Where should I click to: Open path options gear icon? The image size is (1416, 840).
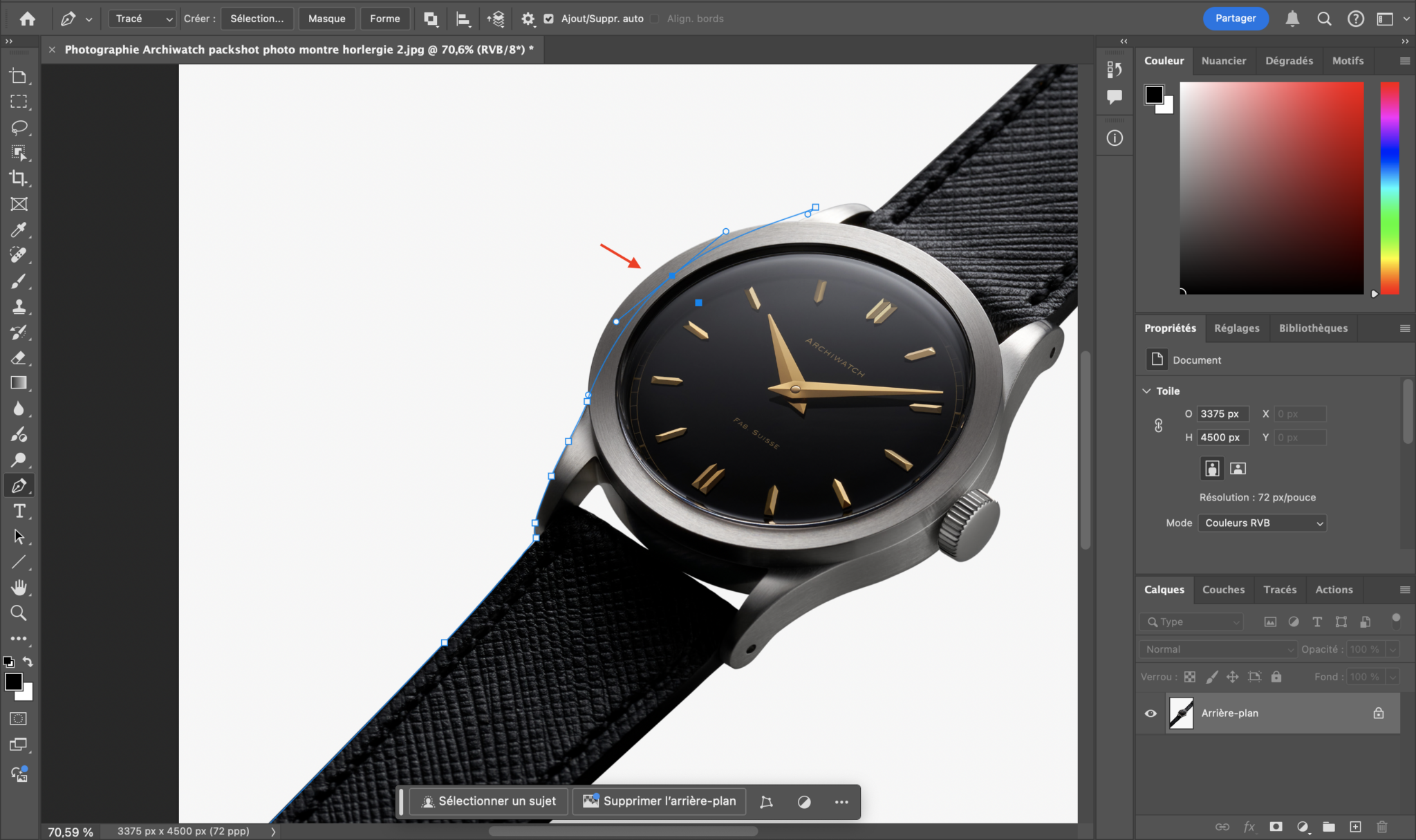528,19
